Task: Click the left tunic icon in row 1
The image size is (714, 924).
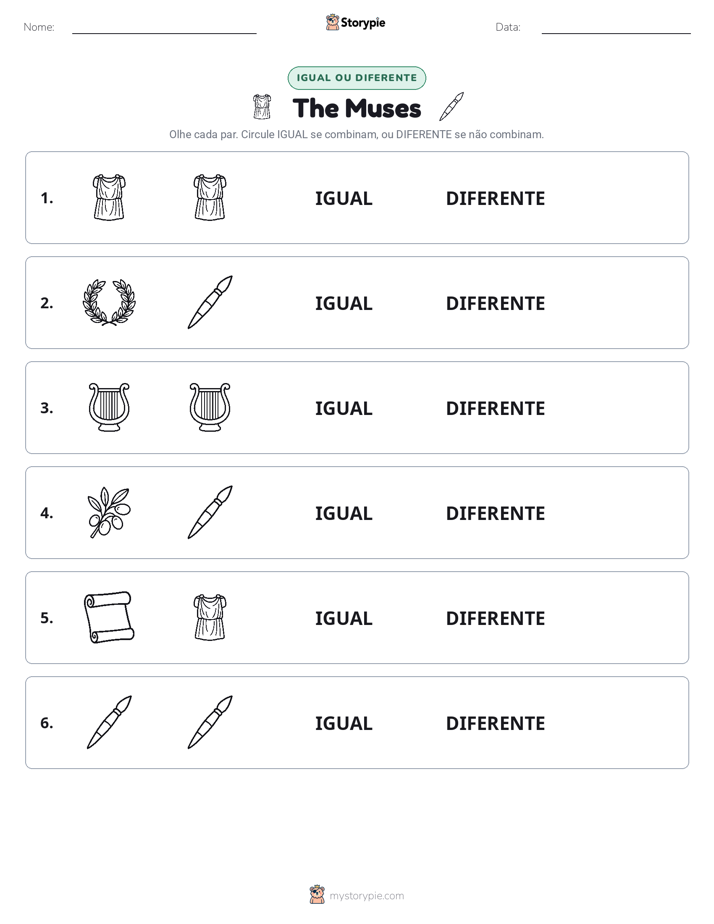Action: (x=109, y=197)
